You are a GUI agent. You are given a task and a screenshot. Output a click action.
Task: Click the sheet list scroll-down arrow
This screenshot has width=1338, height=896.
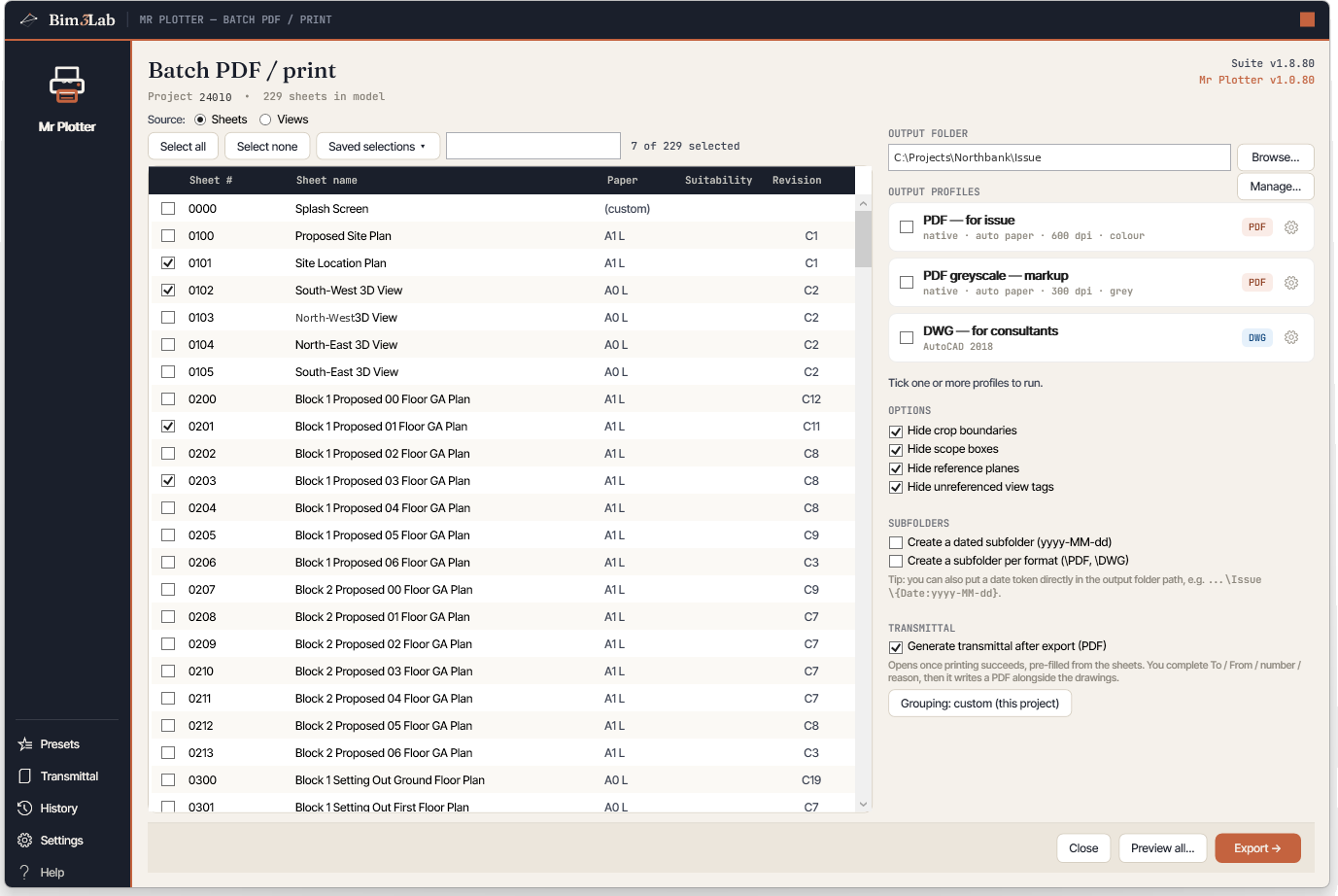(x=863, y=804)
